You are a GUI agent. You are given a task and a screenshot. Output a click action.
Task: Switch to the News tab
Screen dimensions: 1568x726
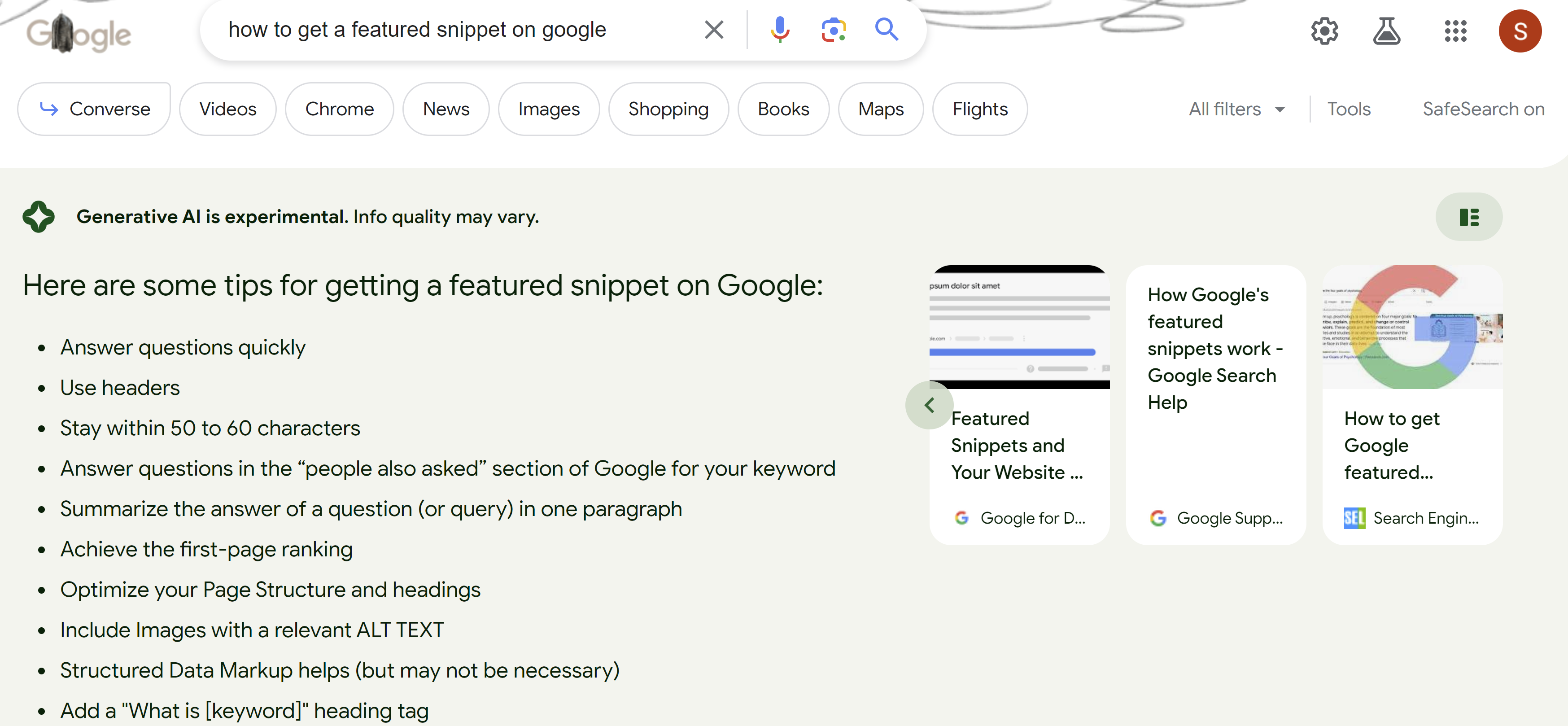pos(446,109)
